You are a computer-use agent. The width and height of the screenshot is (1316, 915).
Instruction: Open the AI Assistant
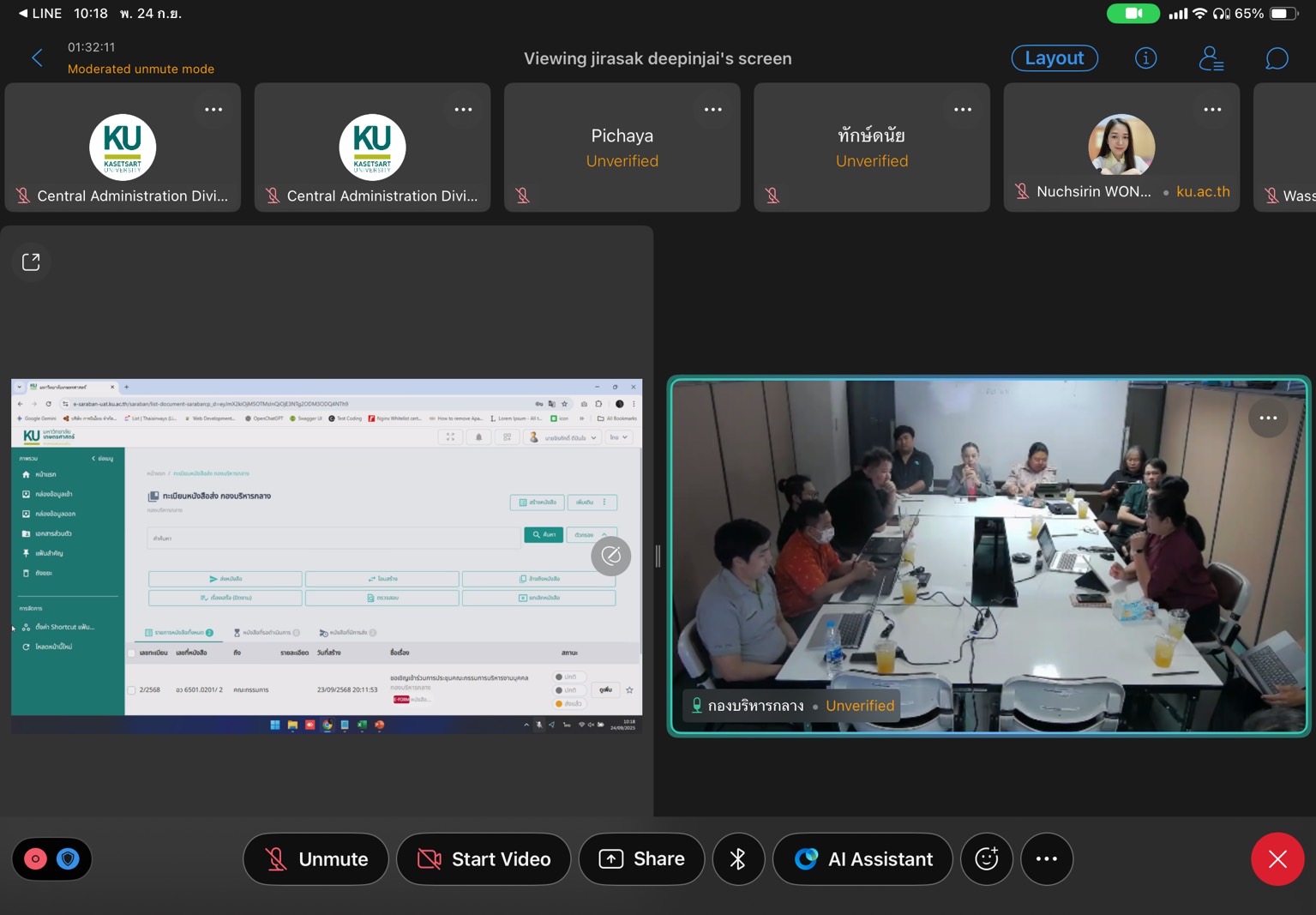point(862,858)
